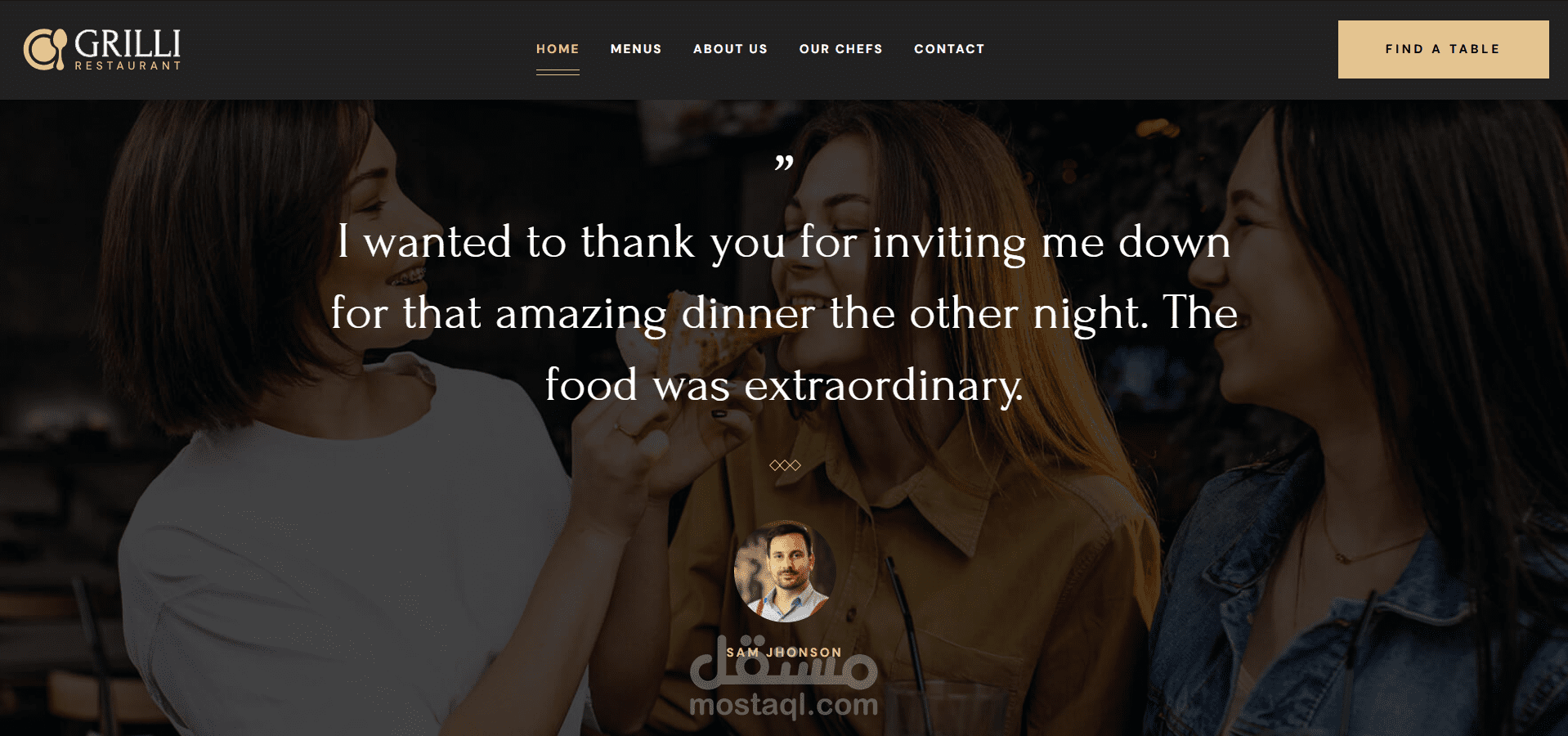Click Sam Jhonson's circular profile photo
The width and height of the screenshot is (1568, 736).
785,571
